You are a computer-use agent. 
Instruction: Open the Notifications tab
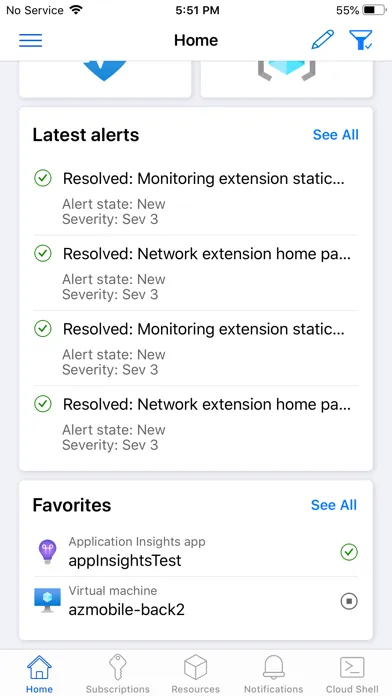pos(273,674)
